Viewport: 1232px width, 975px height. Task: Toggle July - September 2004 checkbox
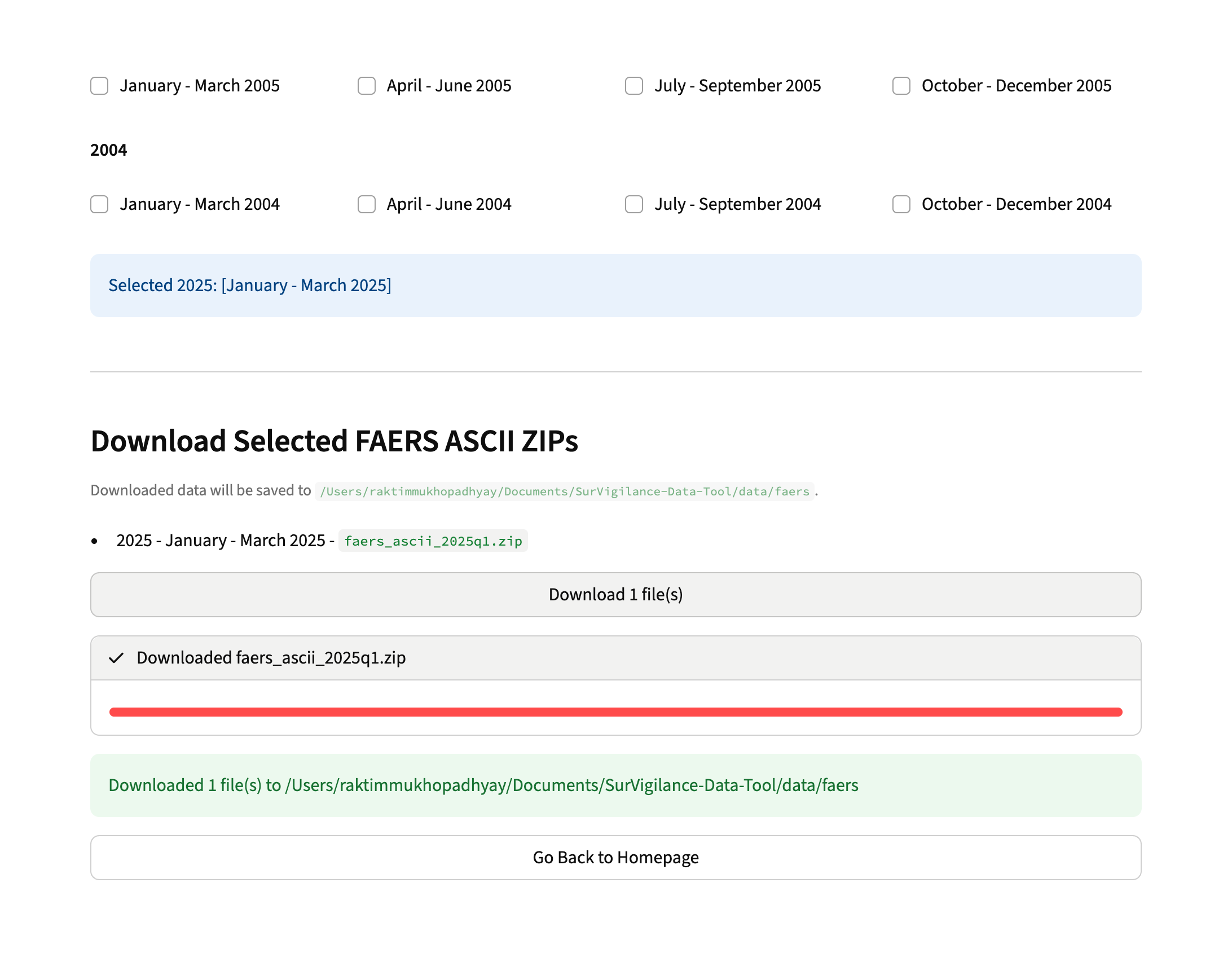[633, 204]
